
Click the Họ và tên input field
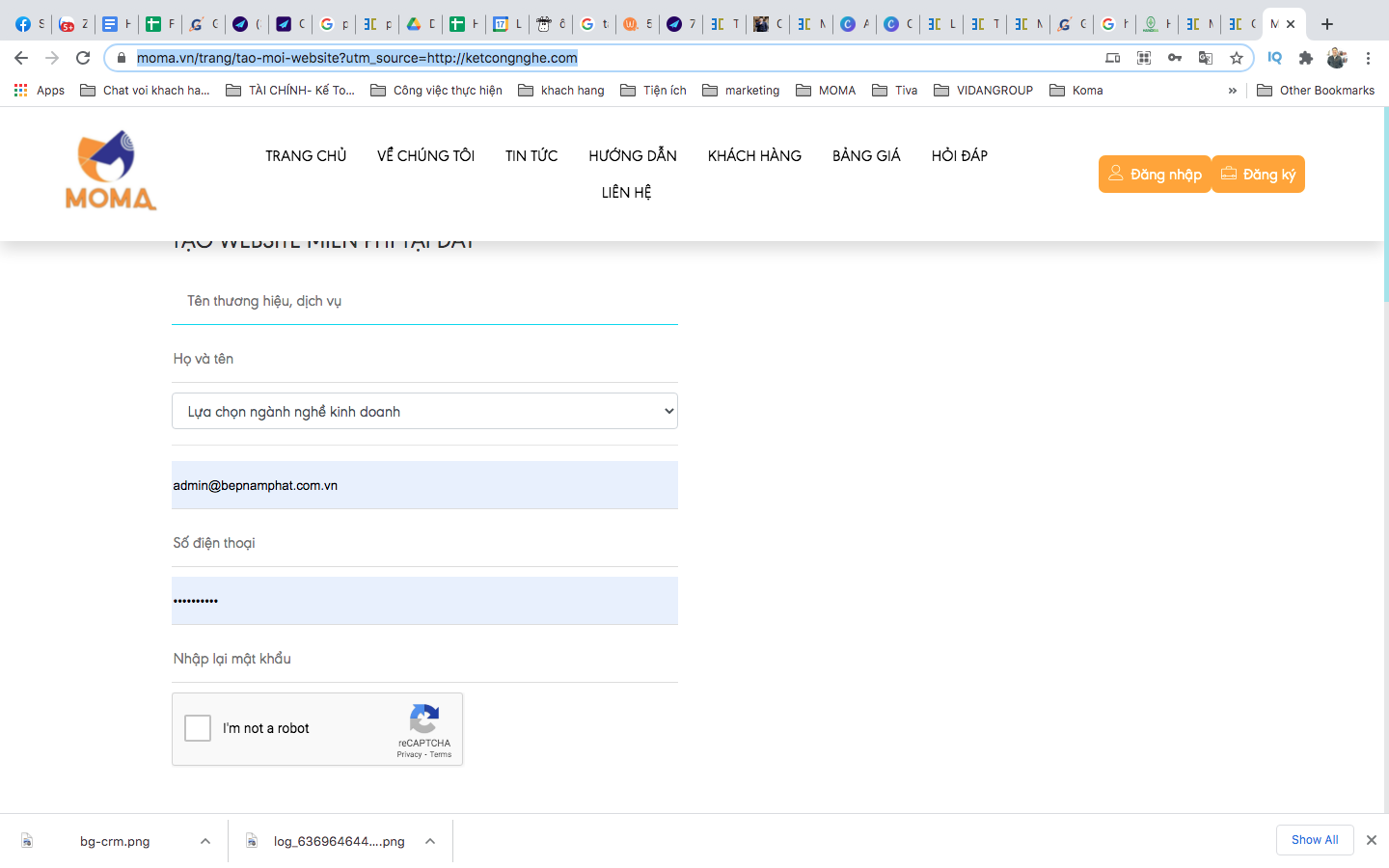(424, 359)
